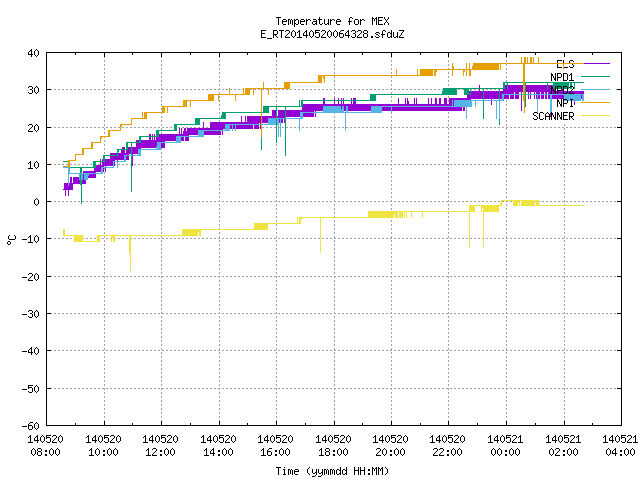Viewport: 640px width, 480px height.
Task: Click x-axis tick label 140520 18:00
Action: tap(333, 446)
